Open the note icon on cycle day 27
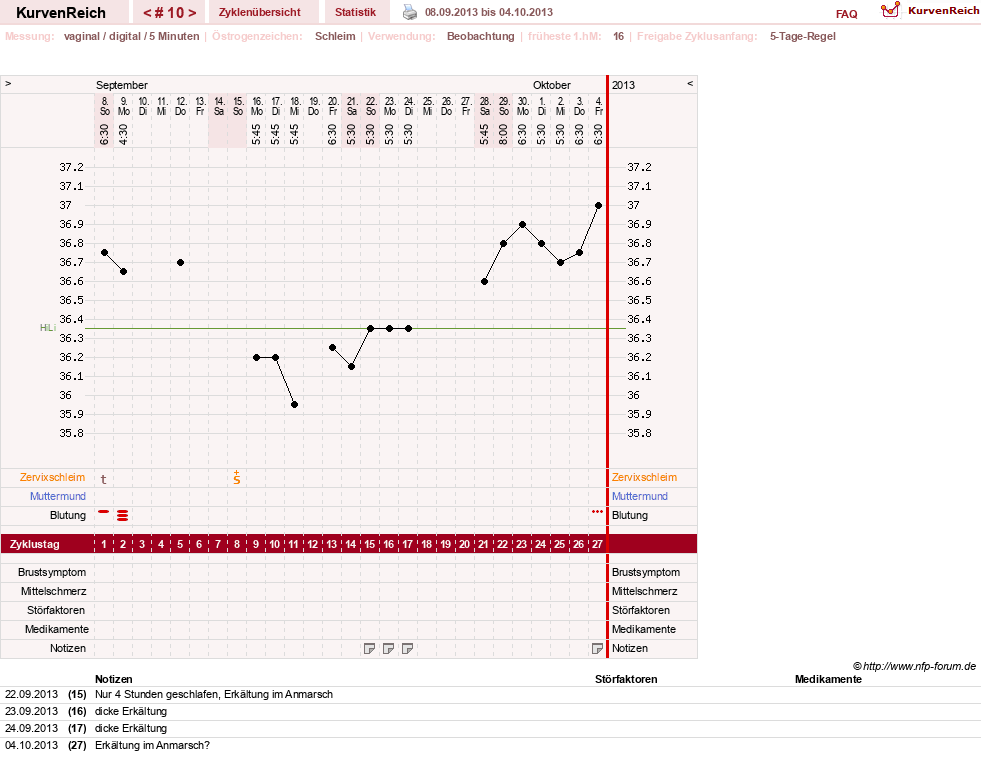 pos(597,649)
